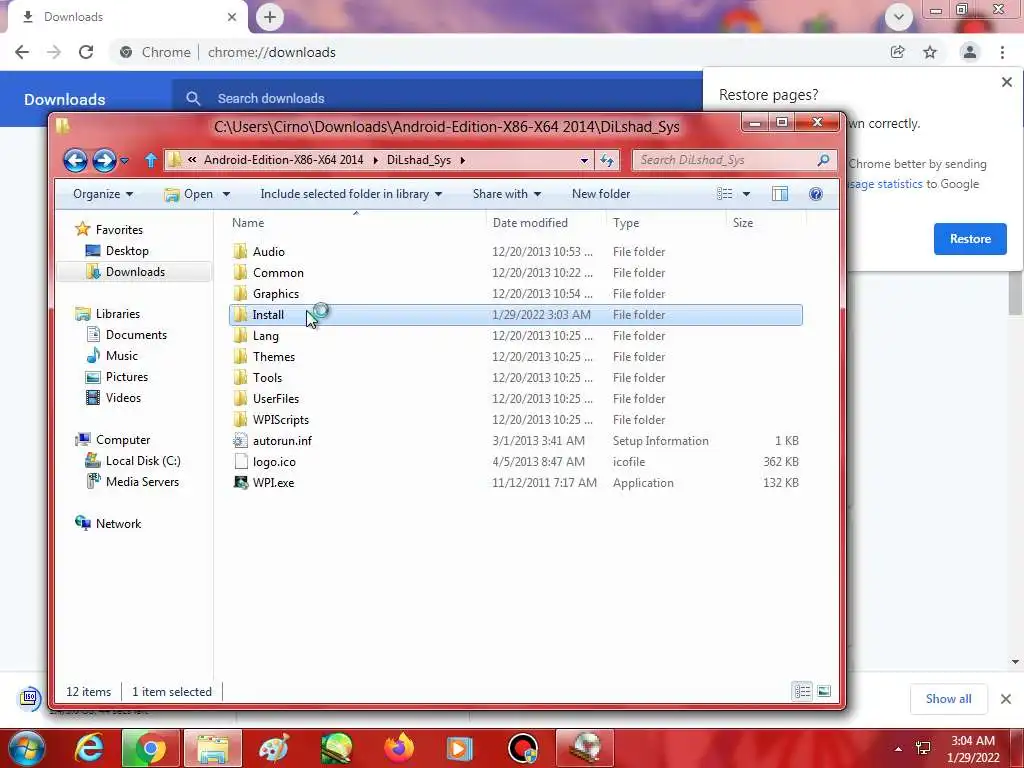Open Chrome tab search chevron
Screen dimensions: 1024x768
(x=899, y=17)
